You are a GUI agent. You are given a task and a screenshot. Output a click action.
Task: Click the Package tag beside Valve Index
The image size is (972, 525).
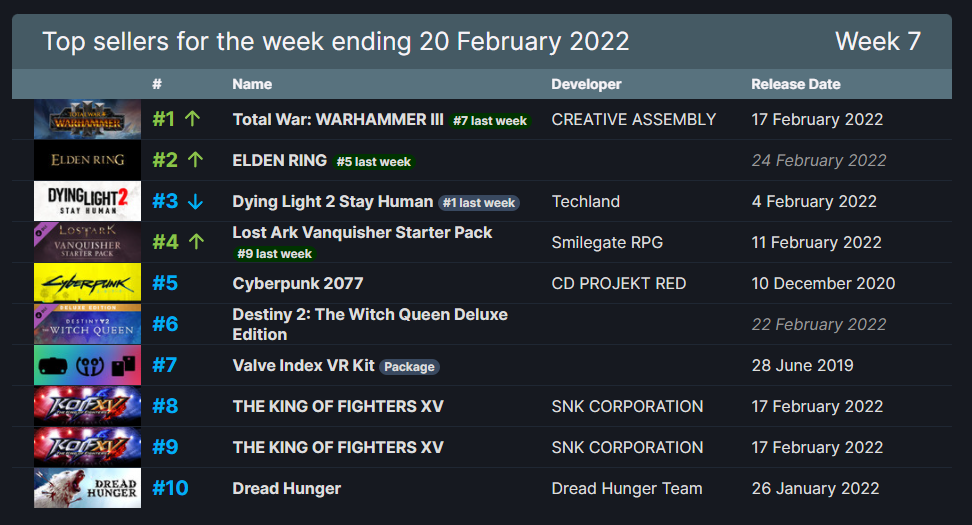409,367
